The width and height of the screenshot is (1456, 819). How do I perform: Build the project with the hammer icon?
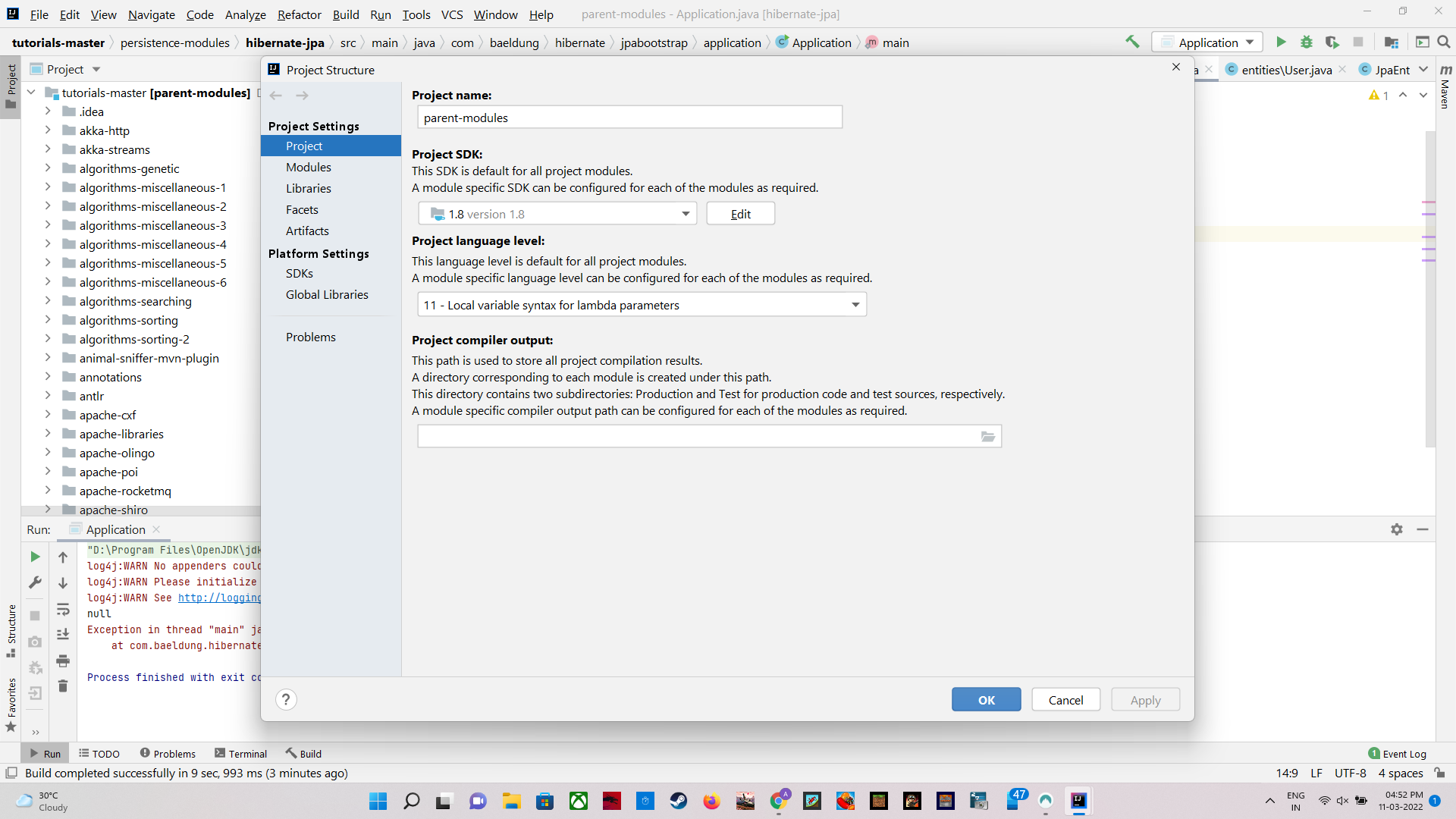[1132, 42]
